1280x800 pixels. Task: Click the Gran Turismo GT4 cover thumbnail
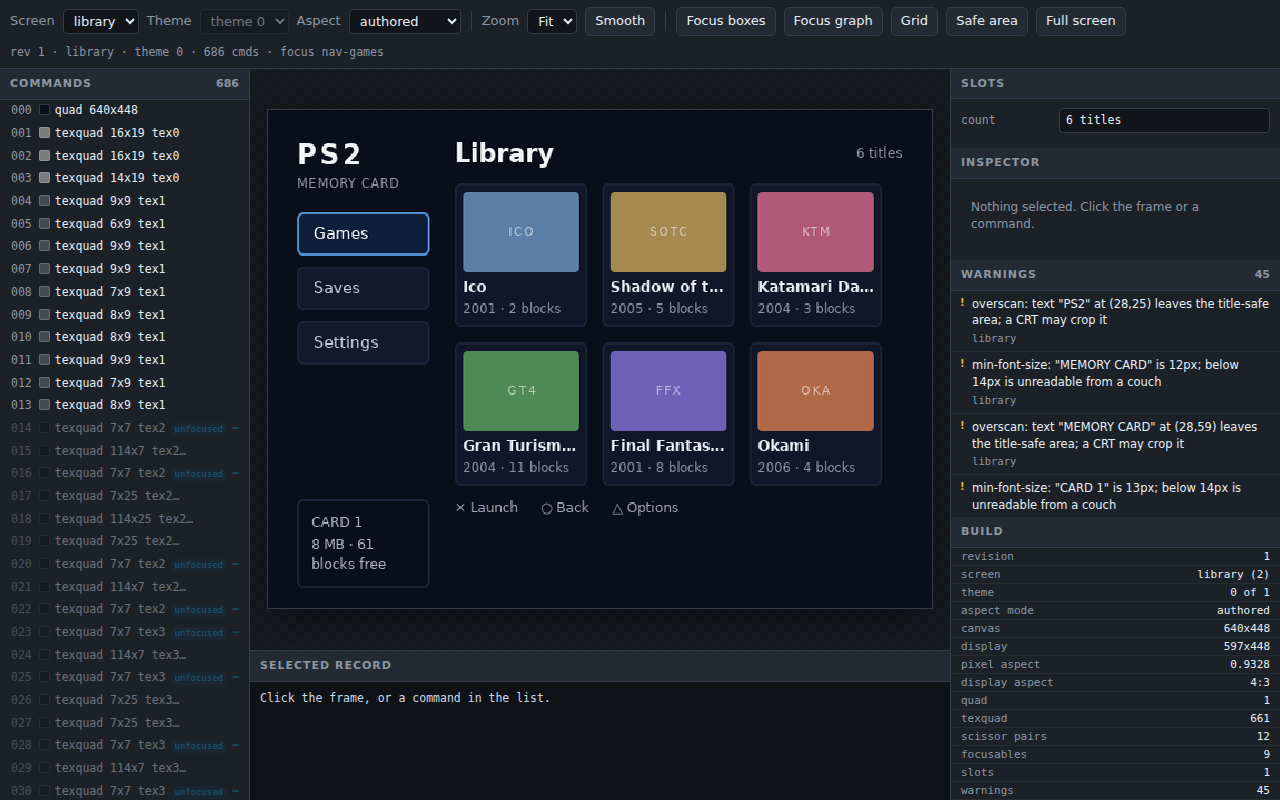(x=521, y=391)
